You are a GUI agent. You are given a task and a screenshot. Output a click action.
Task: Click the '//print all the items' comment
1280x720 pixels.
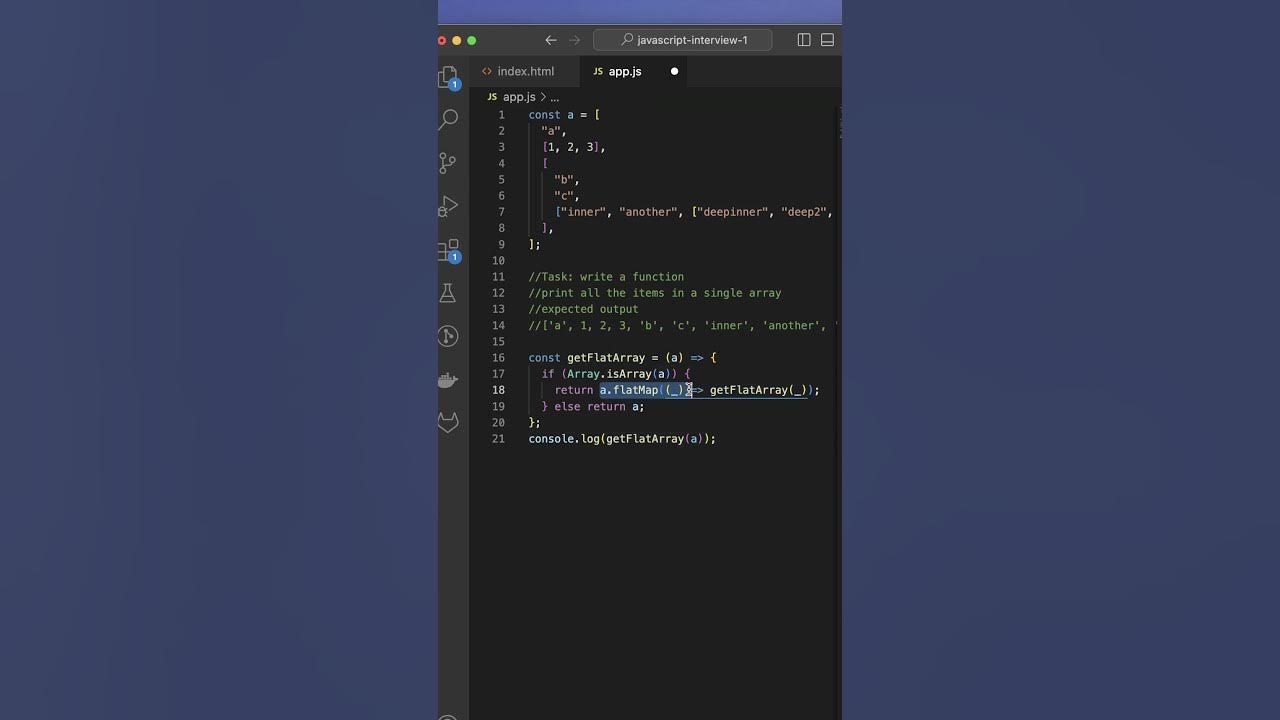[655, 293]
